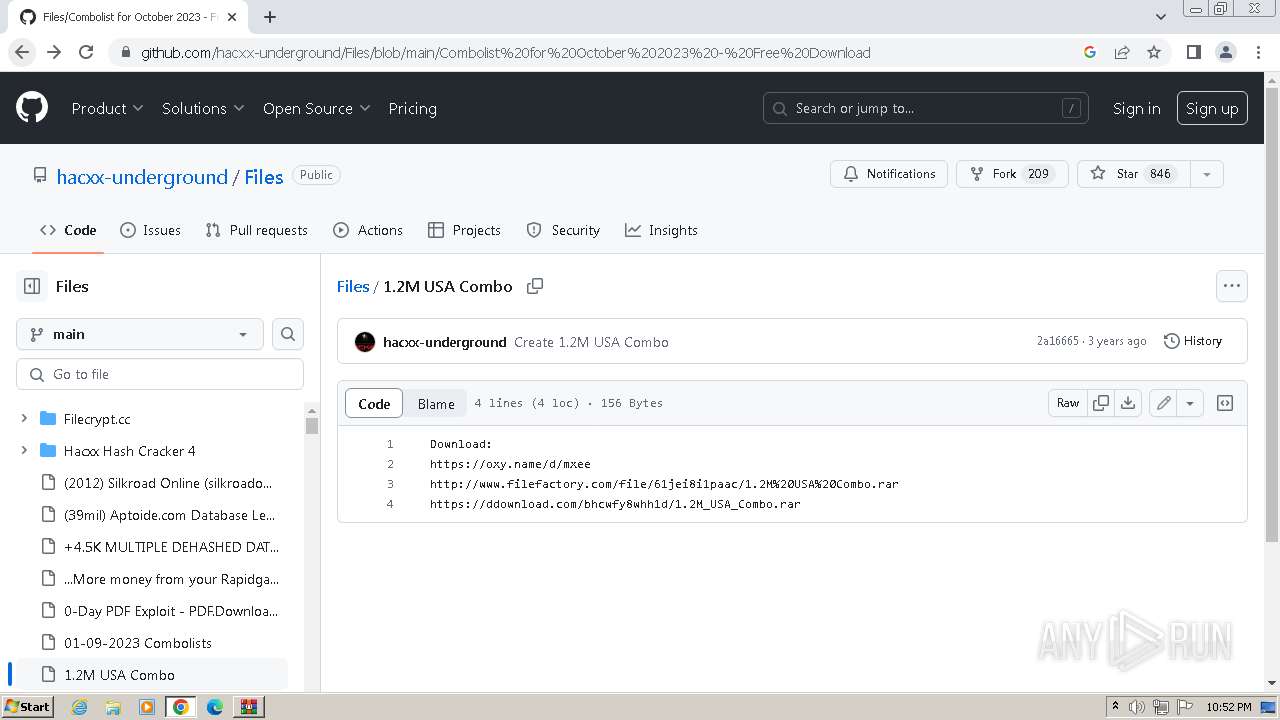Click the search or jump to field
1280x720 pixels.
926,108
